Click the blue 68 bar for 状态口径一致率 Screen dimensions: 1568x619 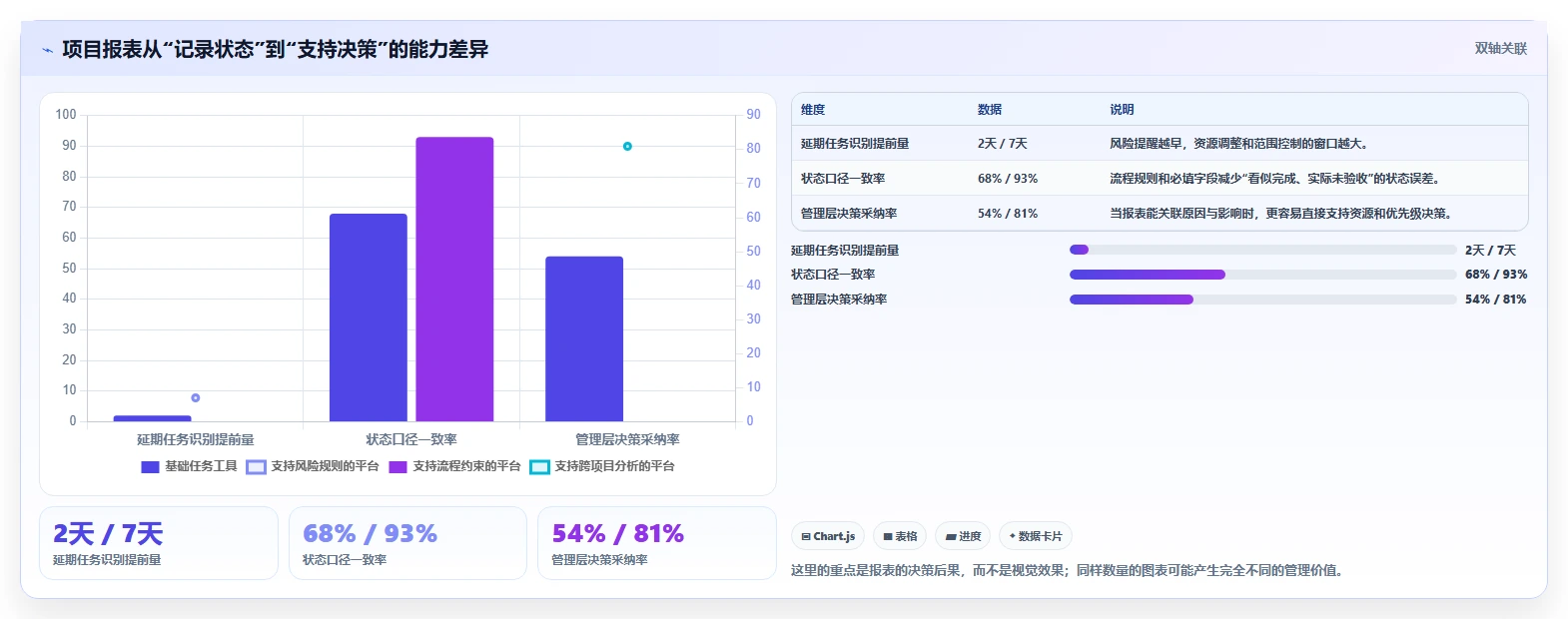369,317
